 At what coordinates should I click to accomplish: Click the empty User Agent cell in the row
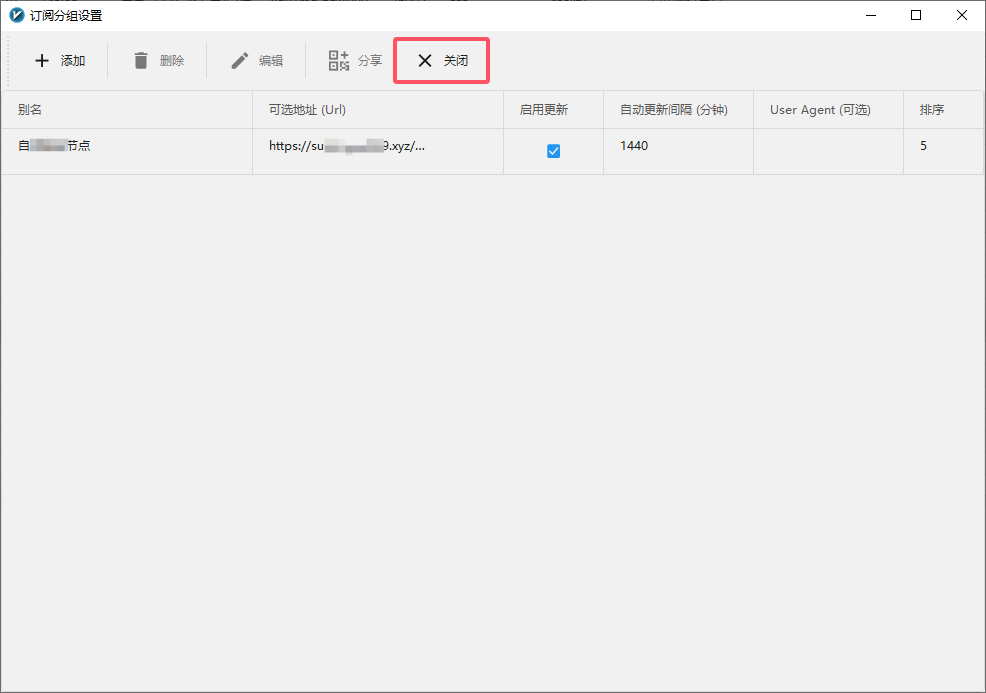[828, 152]
